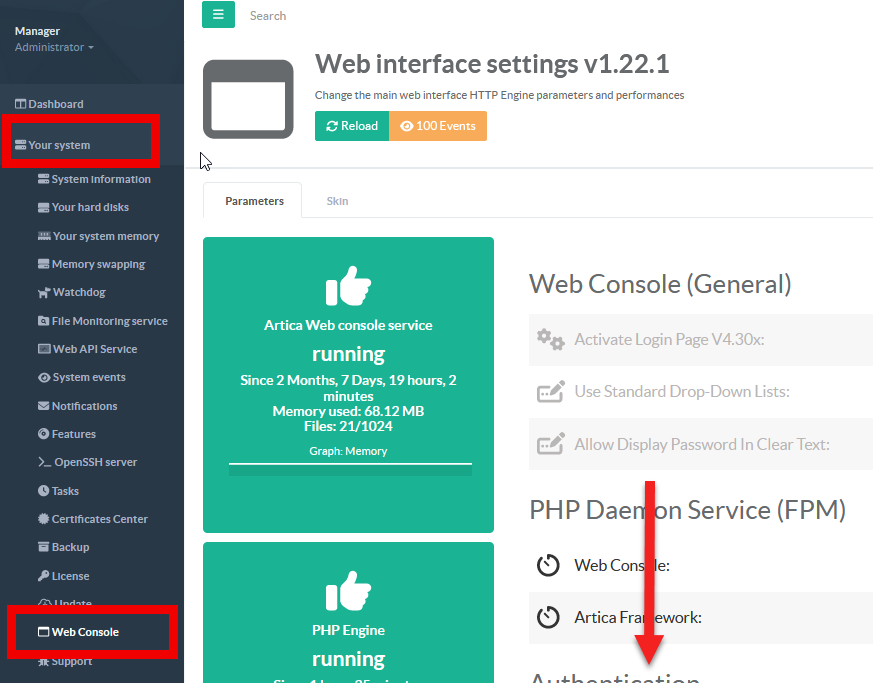Screen dimensions: 873x683
Task: Click the hamburger menu toggle button
Action: point(218,15)
